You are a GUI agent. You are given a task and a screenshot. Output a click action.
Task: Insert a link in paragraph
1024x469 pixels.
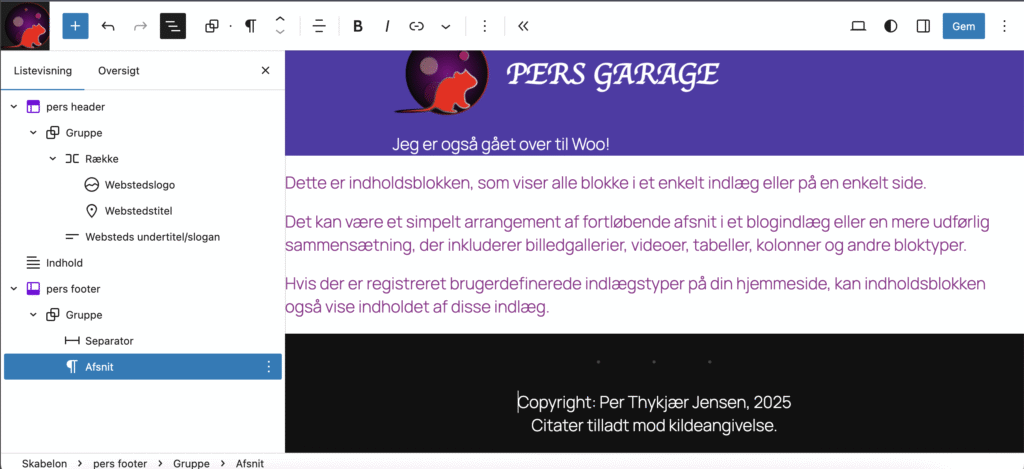coord(417,26)
